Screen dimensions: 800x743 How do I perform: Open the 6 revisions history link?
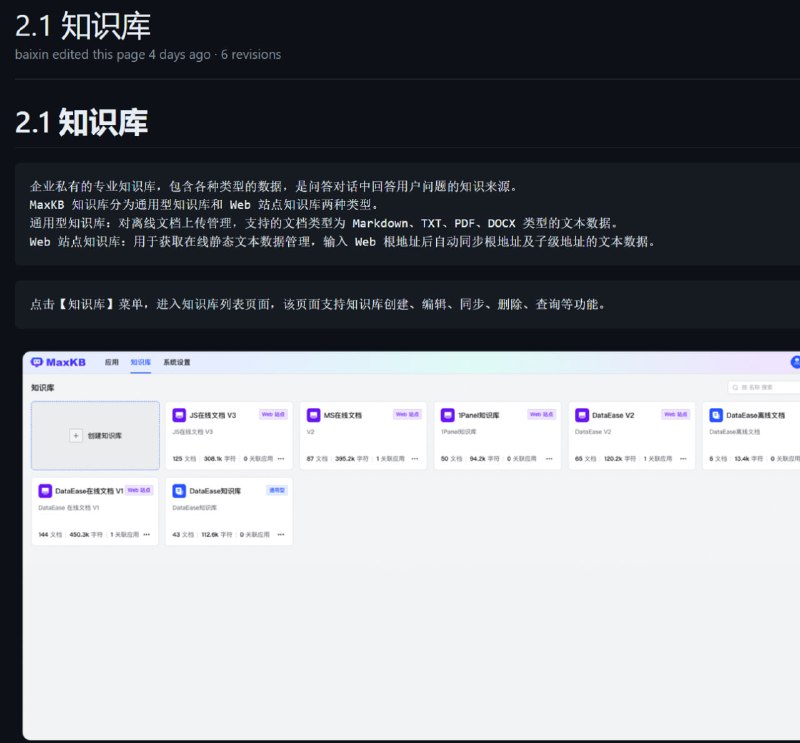249,54
